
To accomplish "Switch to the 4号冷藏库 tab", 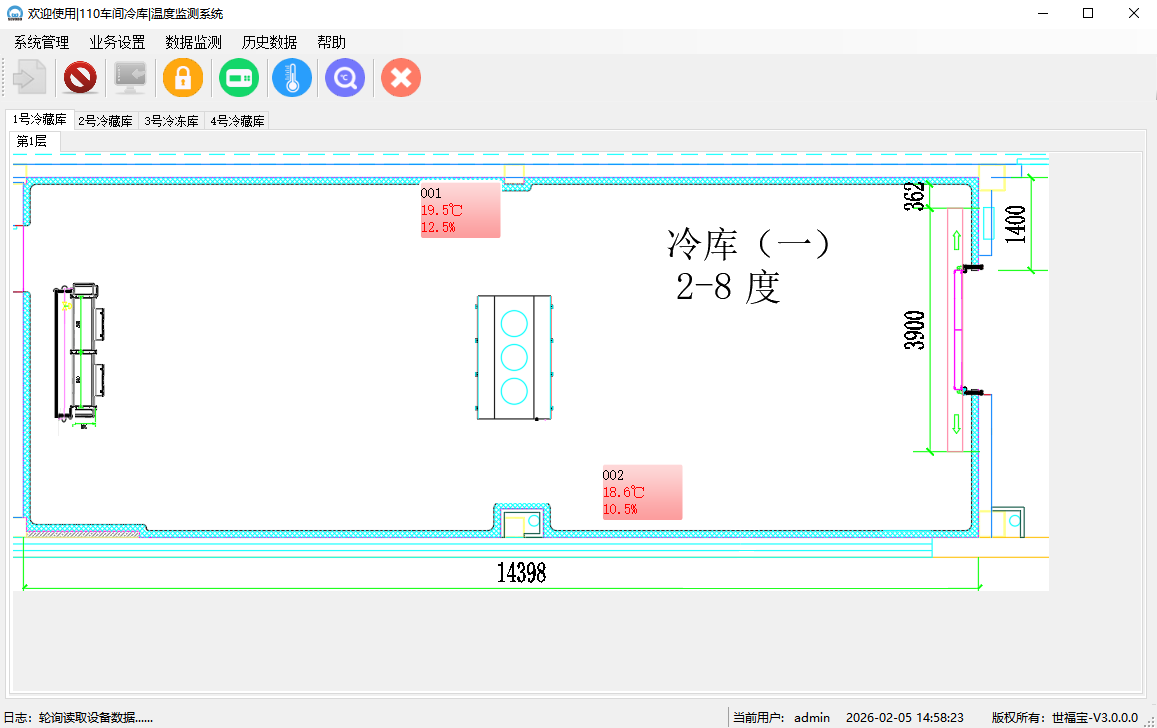I will point(237,121).
